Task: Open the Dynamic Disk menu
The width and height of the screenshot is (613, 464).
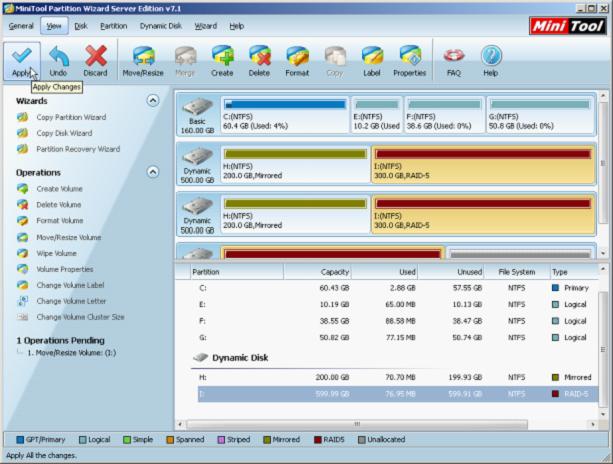Action: click(x=161, y=26)
